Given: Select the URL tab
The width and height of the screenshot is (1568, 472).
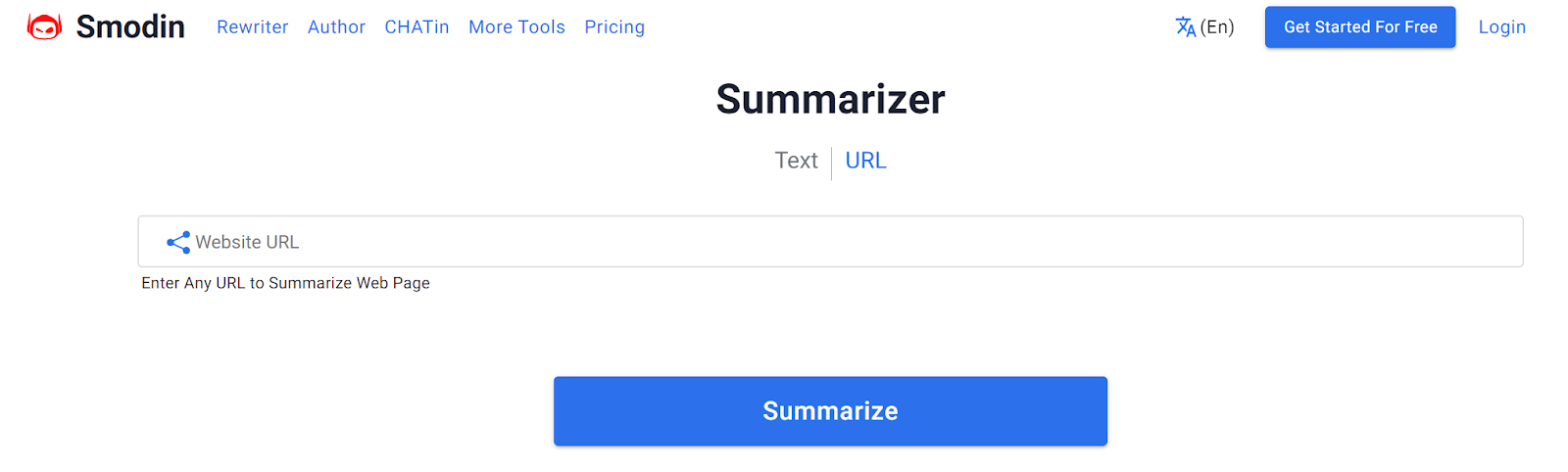Looking at the screenshot, I should (x=865, y=161).
